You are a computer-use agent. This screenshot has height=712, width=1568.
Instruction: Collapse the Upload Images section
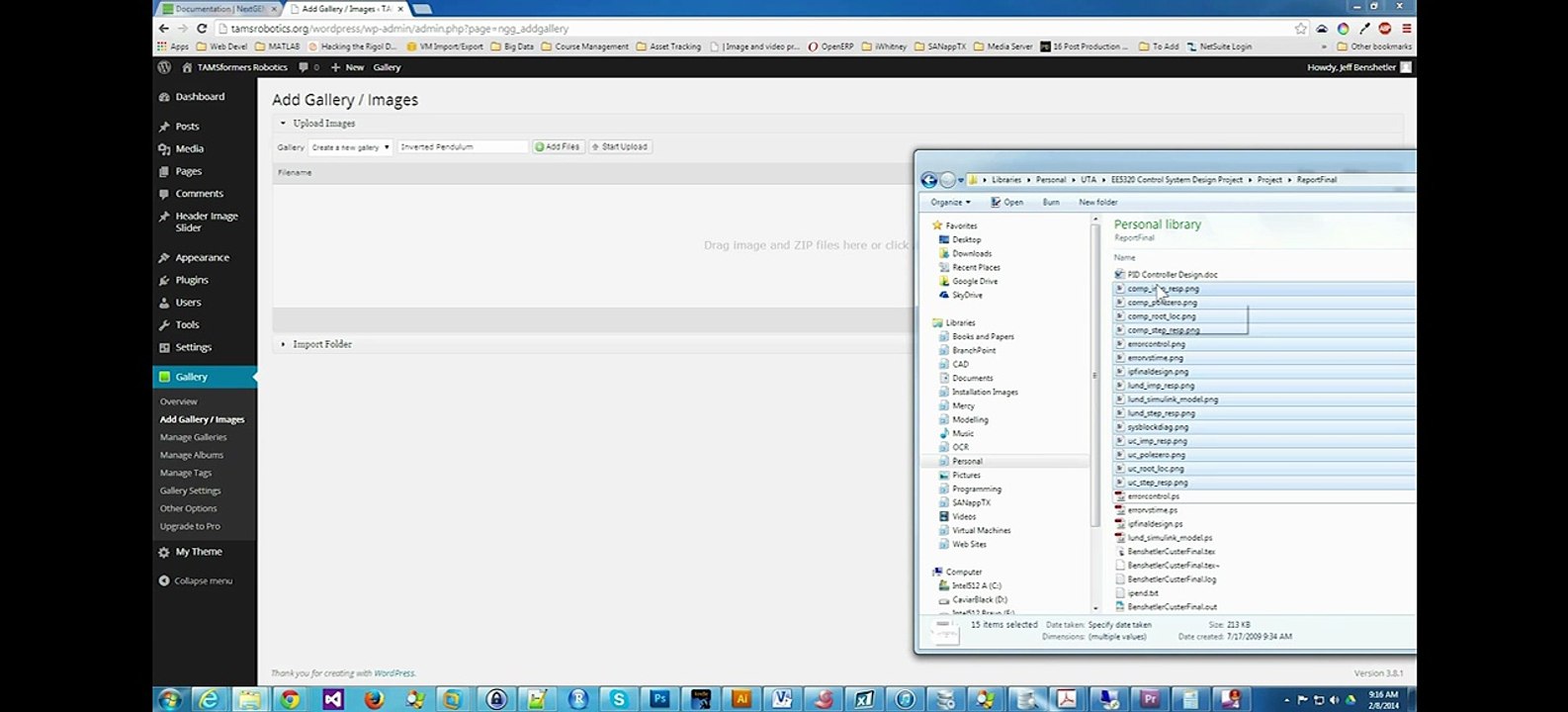pos(283,124)
